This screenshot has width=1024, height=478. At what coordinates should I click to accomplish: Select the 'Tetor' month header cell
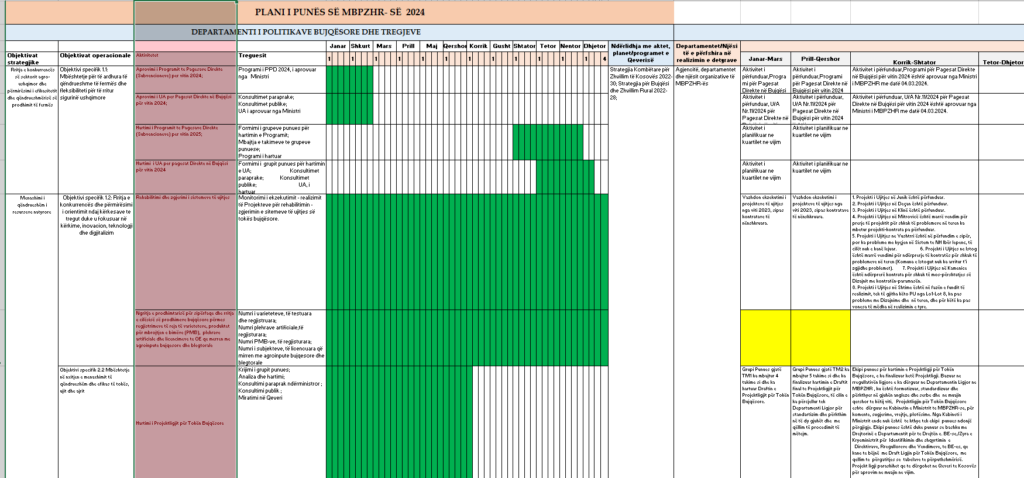[x=548, y=47]
